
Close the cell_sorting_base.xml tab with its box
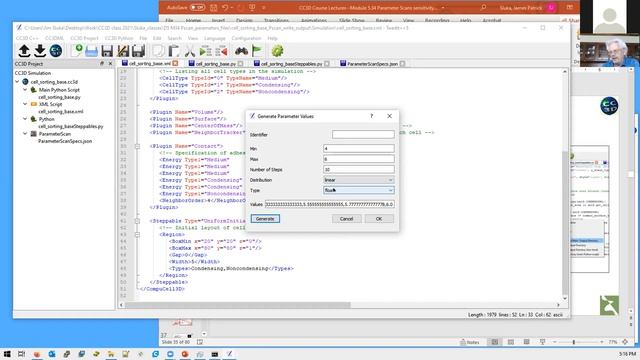click(x=176, y=63)
